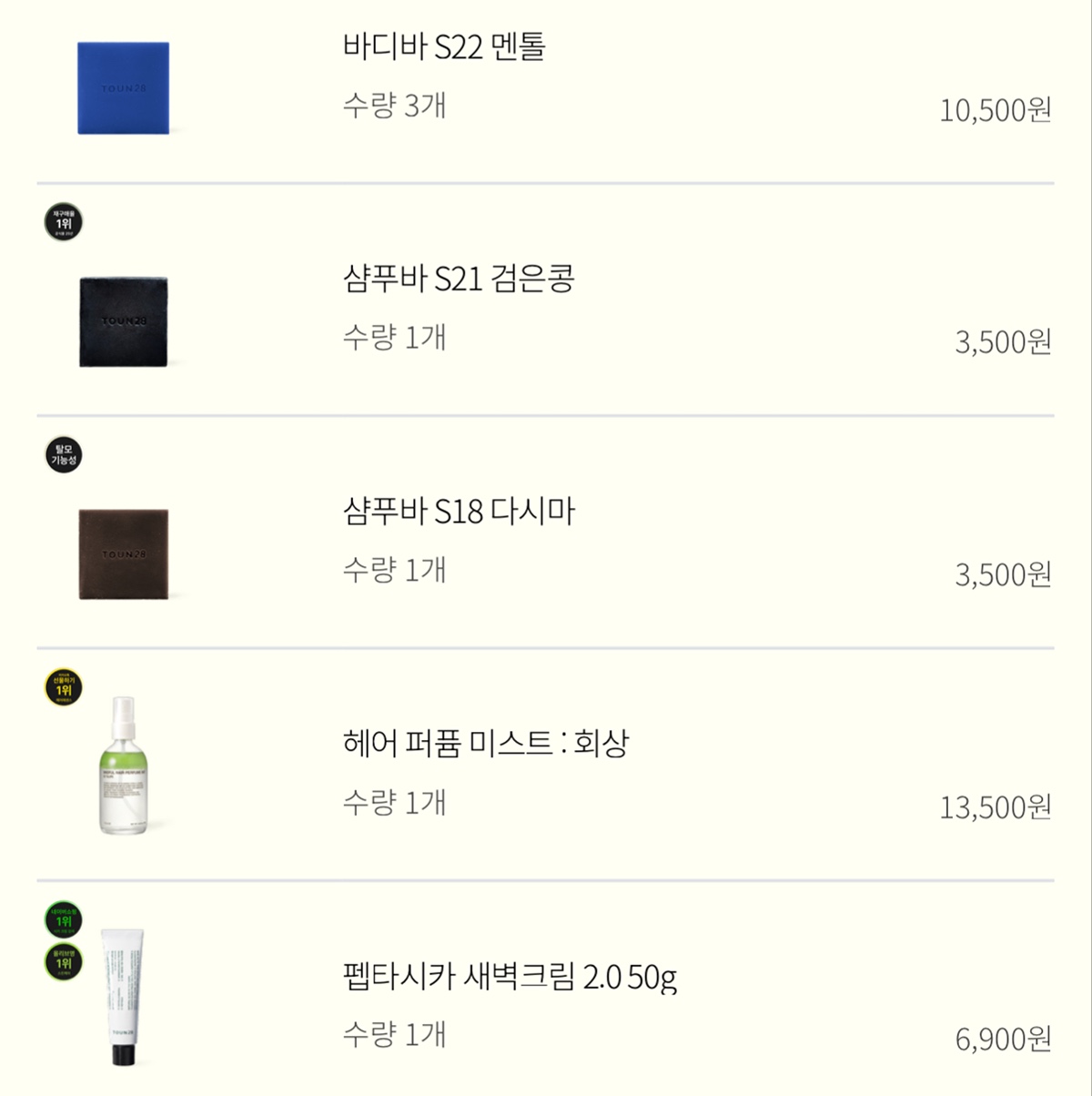Click the 올리브영 1위 green badge
Viewport: 1092px width, 1096px height.
[x=64, y=962]
